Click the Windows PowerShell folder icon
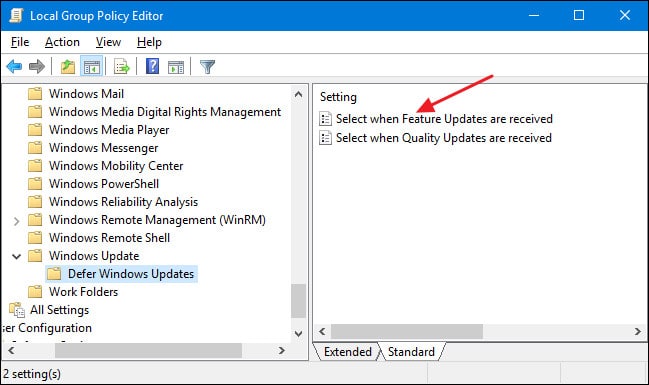This screenshot has width=649, height=385. [35, 184]
